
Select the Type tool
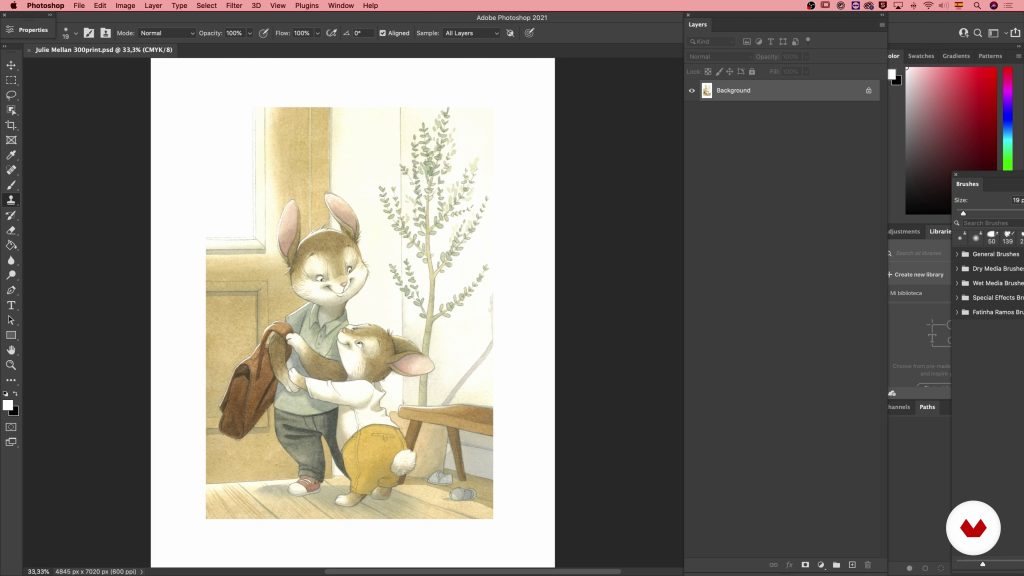click(x=11, y=305)
